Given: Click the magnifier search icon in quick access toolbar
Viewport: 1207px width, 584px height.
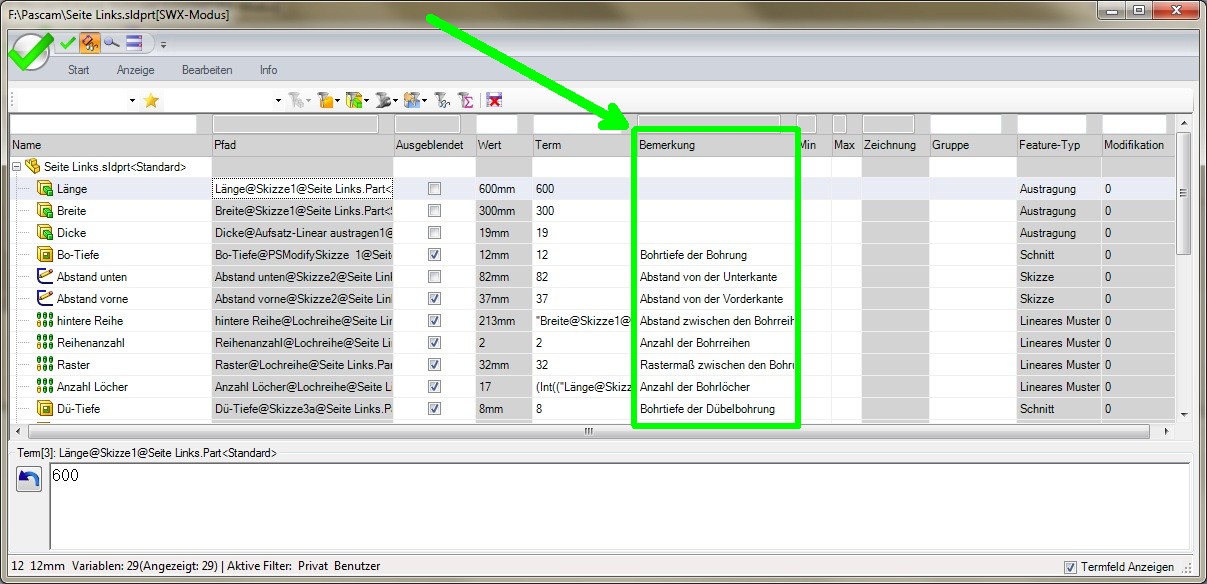Looking at the screenshot, I should tap(111, 43).
